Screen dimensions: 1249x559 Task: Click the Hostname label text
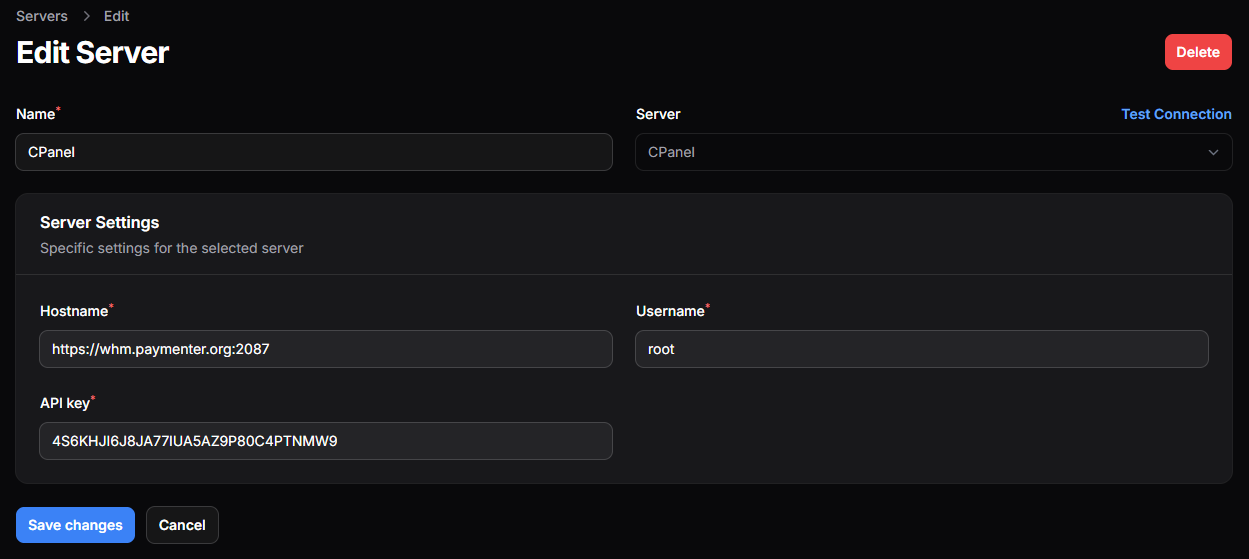[73, 311]
